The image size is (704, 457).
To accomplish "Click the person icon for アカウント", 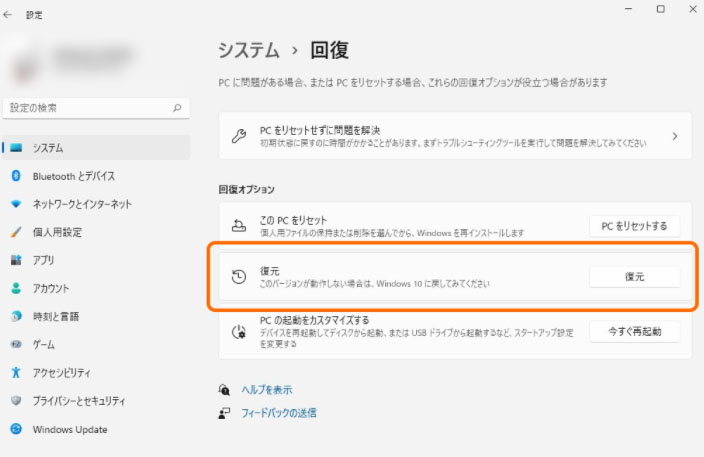I will click(16, 288).
